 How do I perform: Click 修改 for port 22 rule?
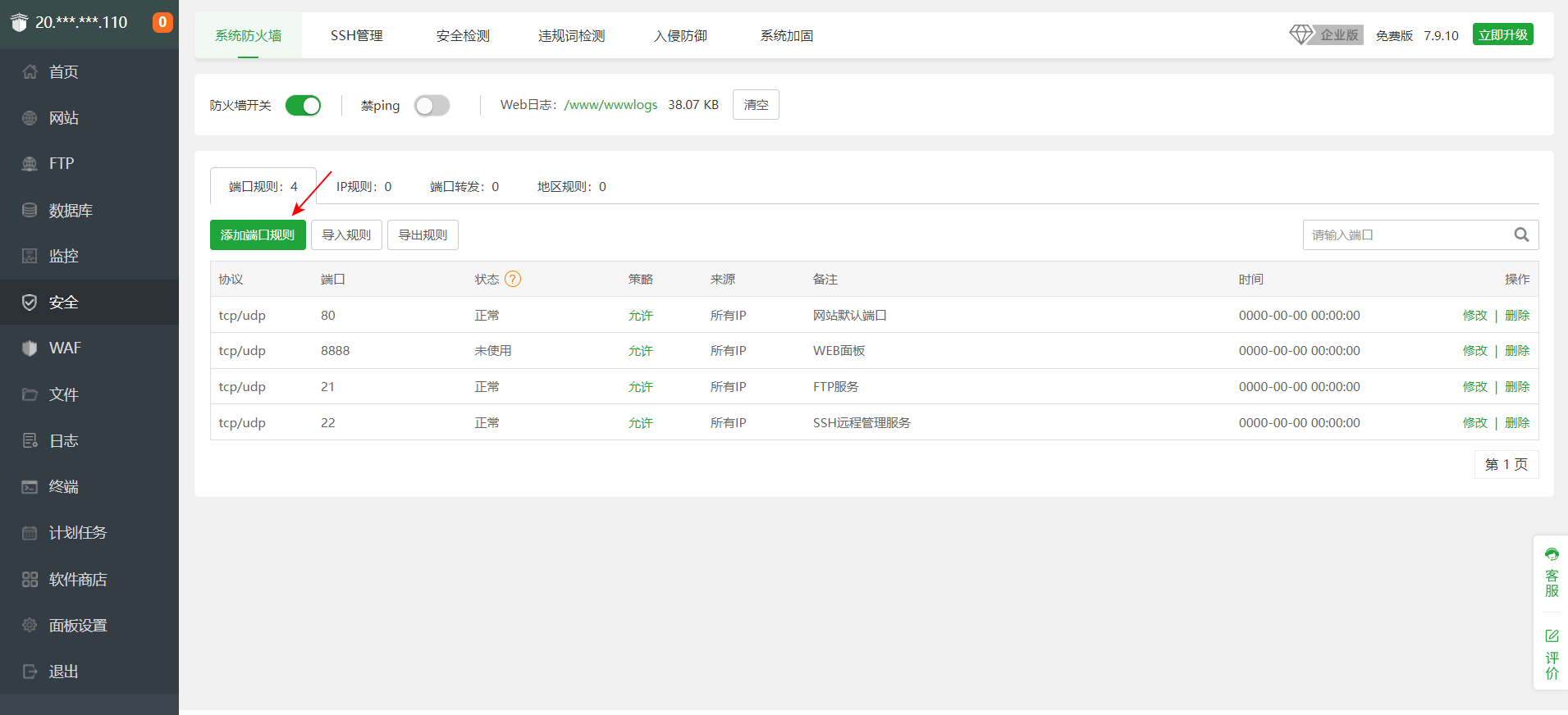tap(1474, 423)
